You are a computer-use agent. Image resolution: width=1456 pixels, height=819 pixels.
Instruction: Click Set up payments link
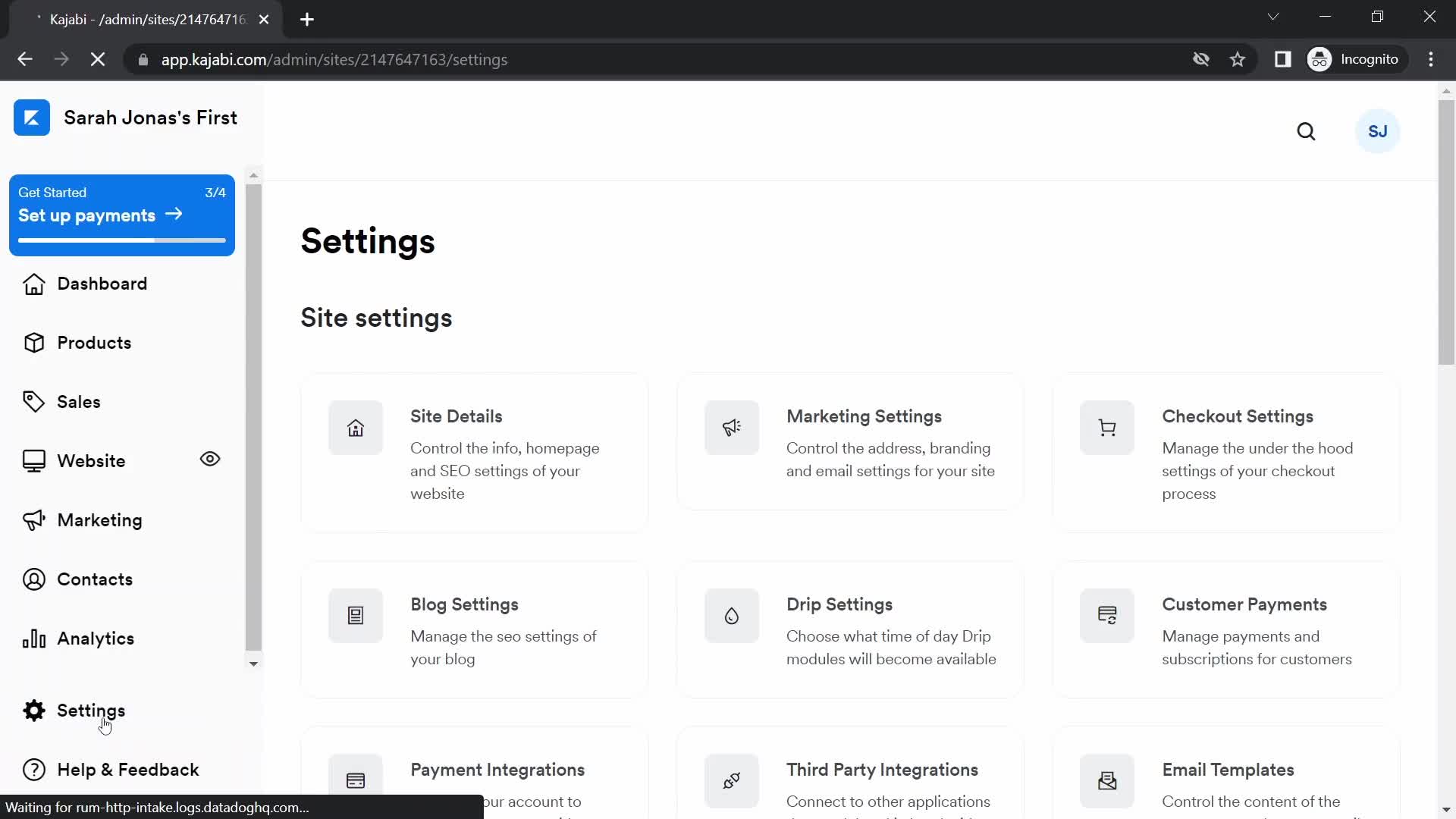[x=100, y=215]
